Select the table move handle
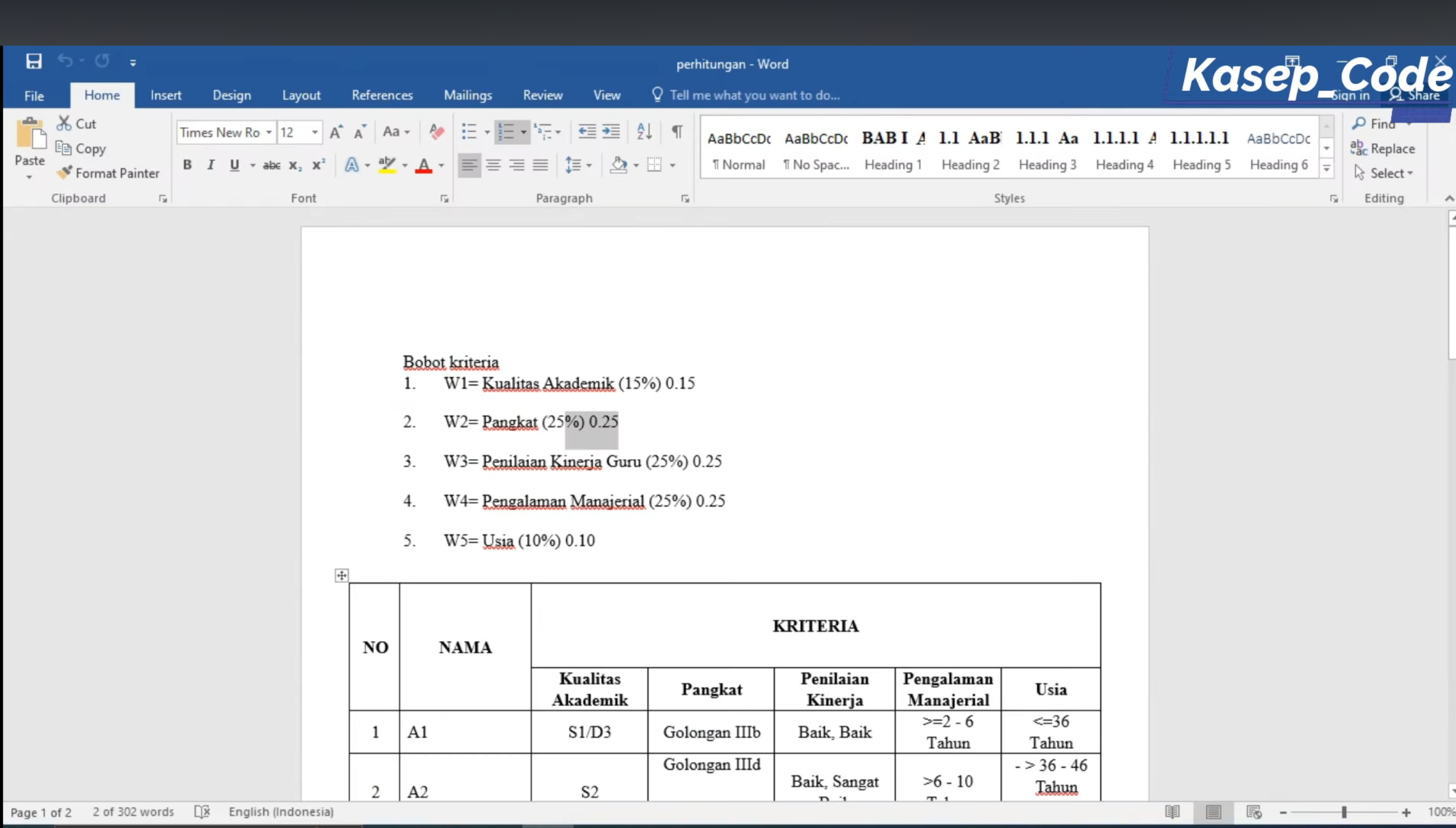 [x=341, y=575]
